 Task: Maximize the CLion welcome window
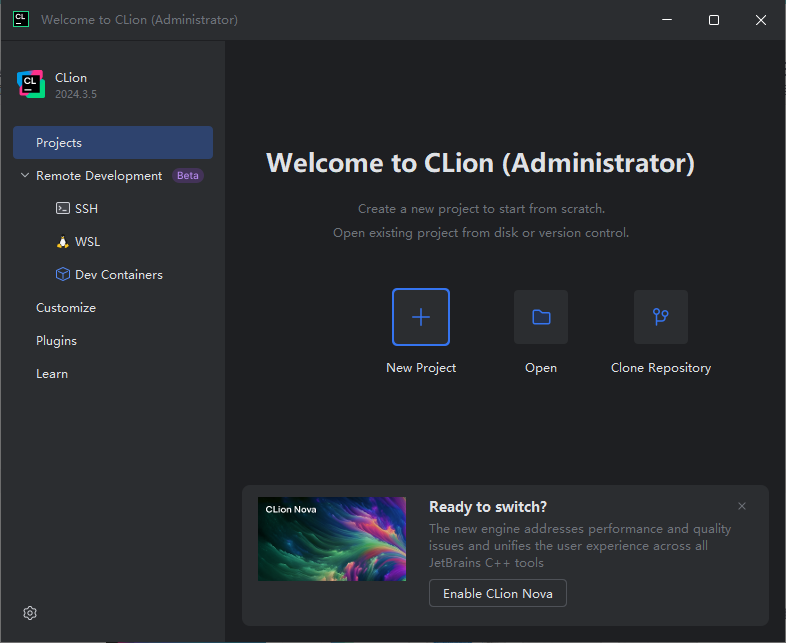pos(714,20)
